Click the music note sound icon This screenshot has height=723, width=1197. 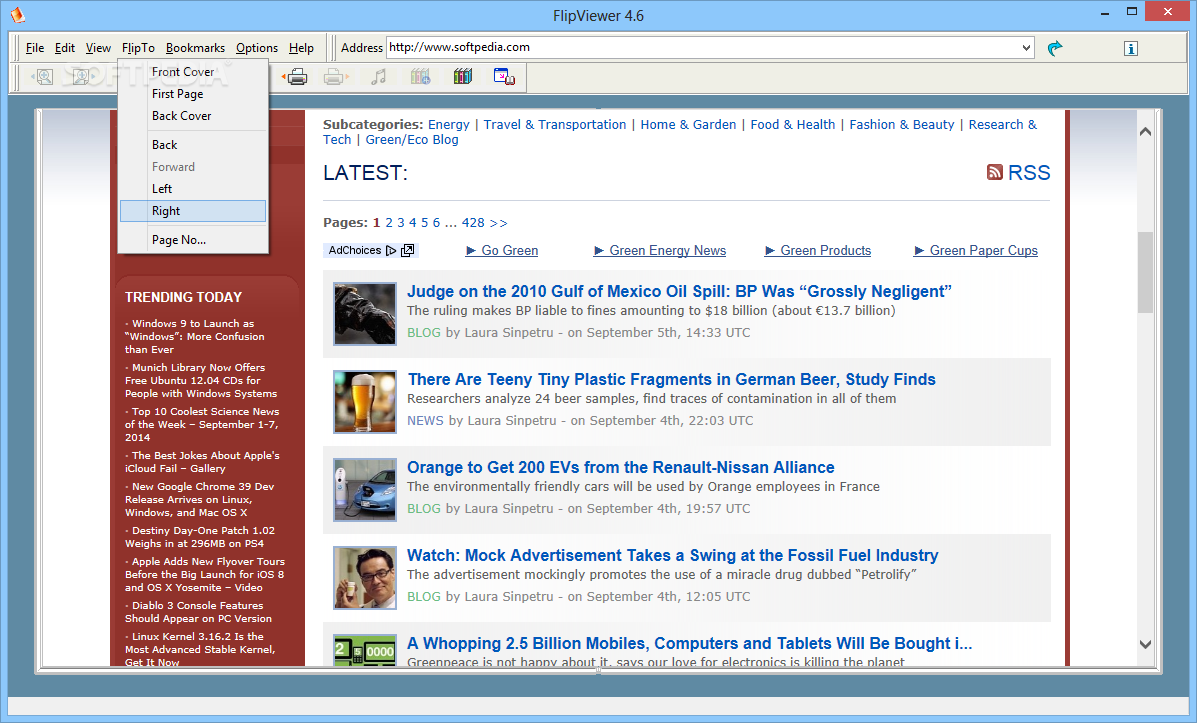379,76
